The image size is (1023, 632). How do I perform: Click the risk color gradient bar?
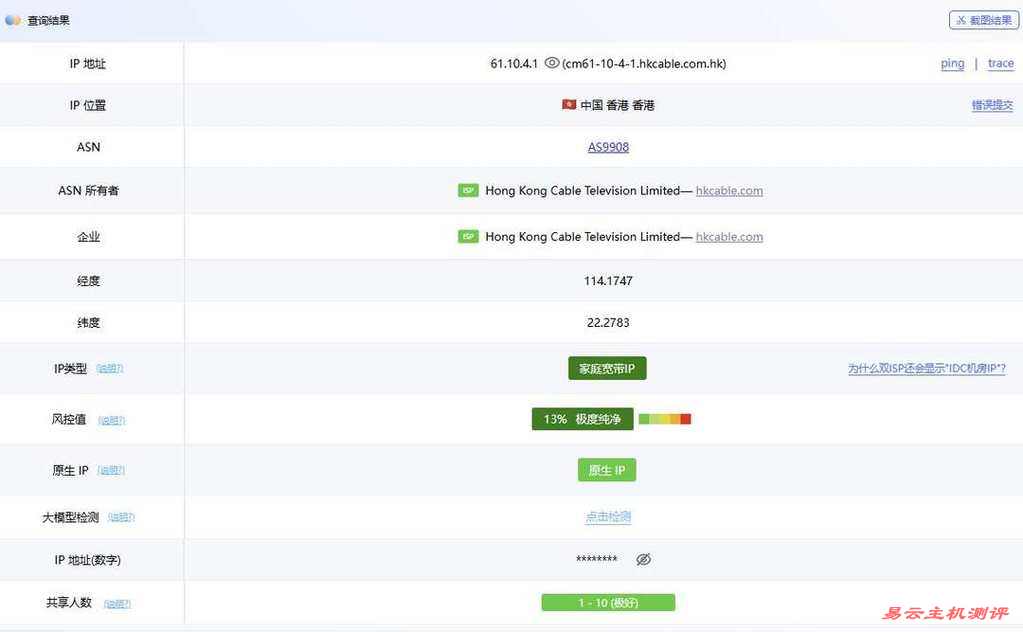(665, 419)
